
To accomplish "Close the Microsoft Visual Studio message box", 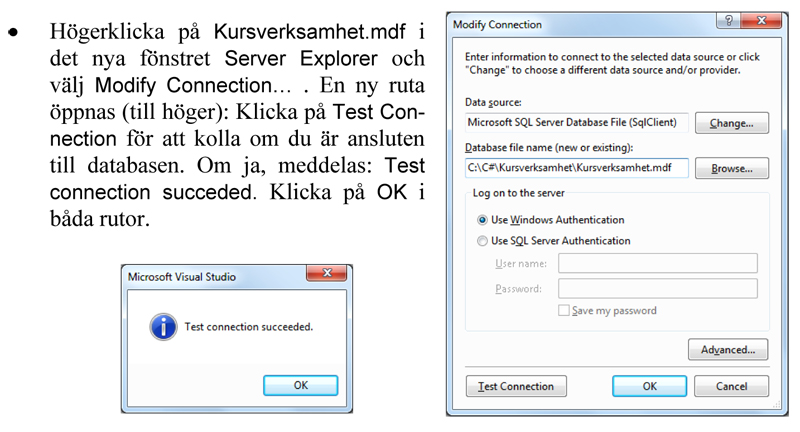I will pyautogui.click(x=328, y=275).
